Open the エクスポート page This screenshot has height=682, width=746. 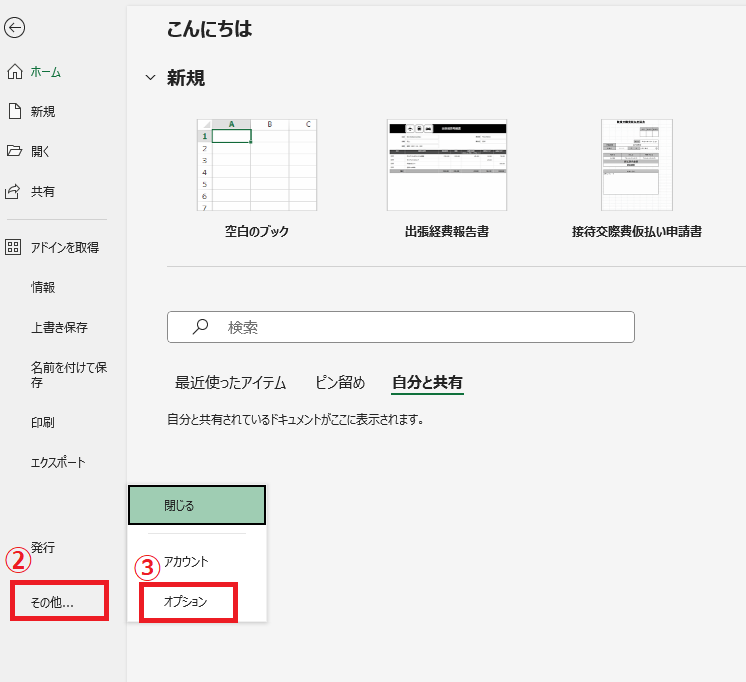[x=58, y=463]
